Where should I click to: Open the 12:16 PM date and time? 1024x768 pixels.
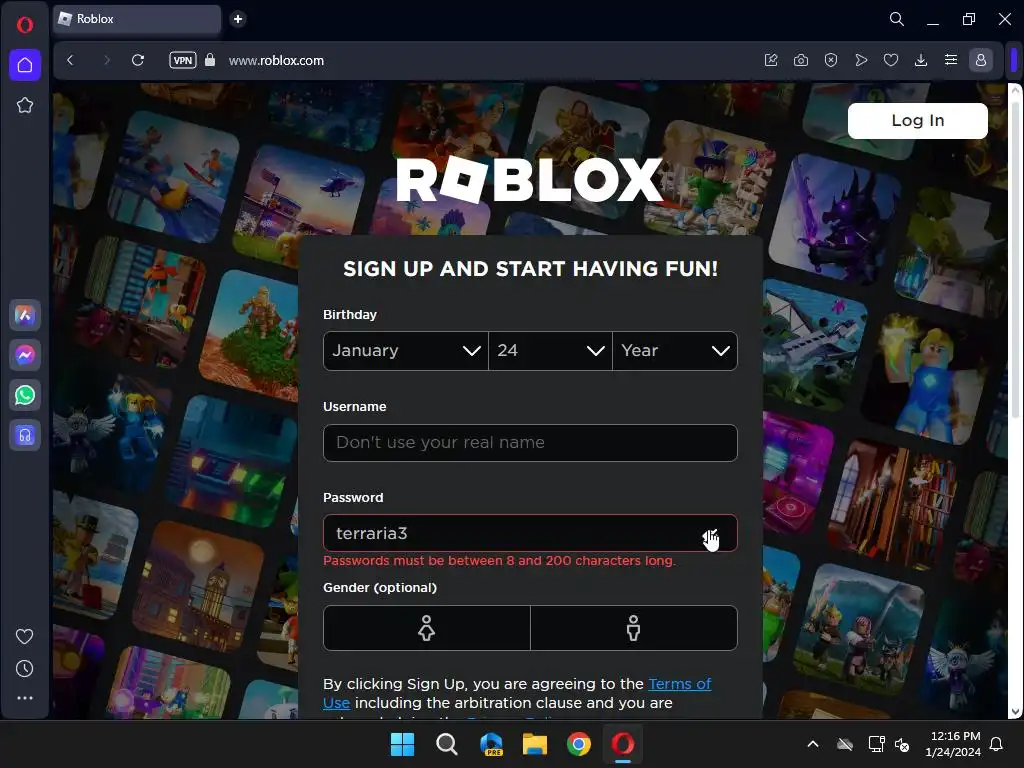tap(953, 744)
